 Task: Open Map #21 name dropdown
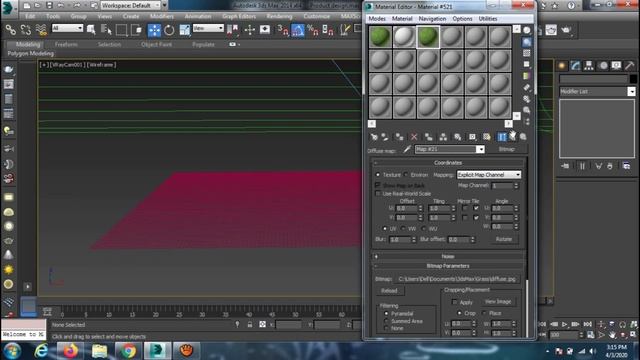480,149
